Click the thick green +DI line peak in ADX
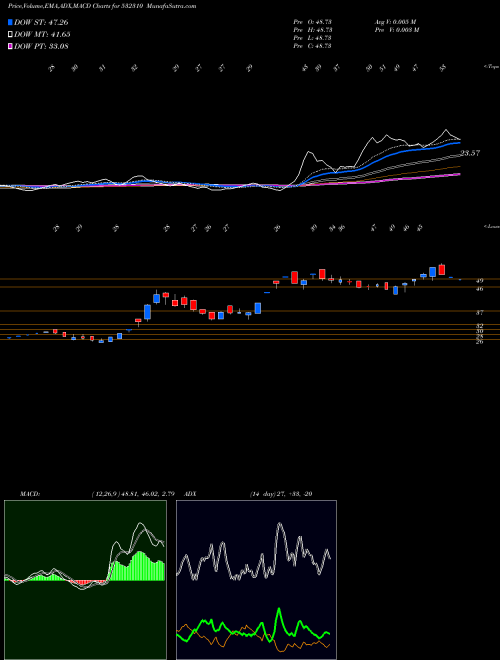This screenshot has width=500, height=660. click(279, 609)
